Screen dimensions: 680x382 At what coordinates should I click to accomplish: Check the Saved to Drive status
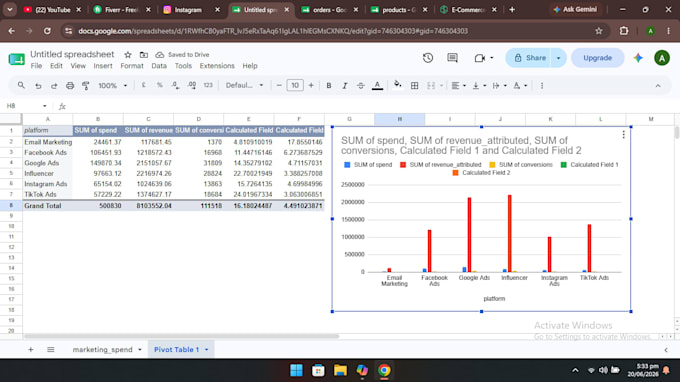pos(183,55)
